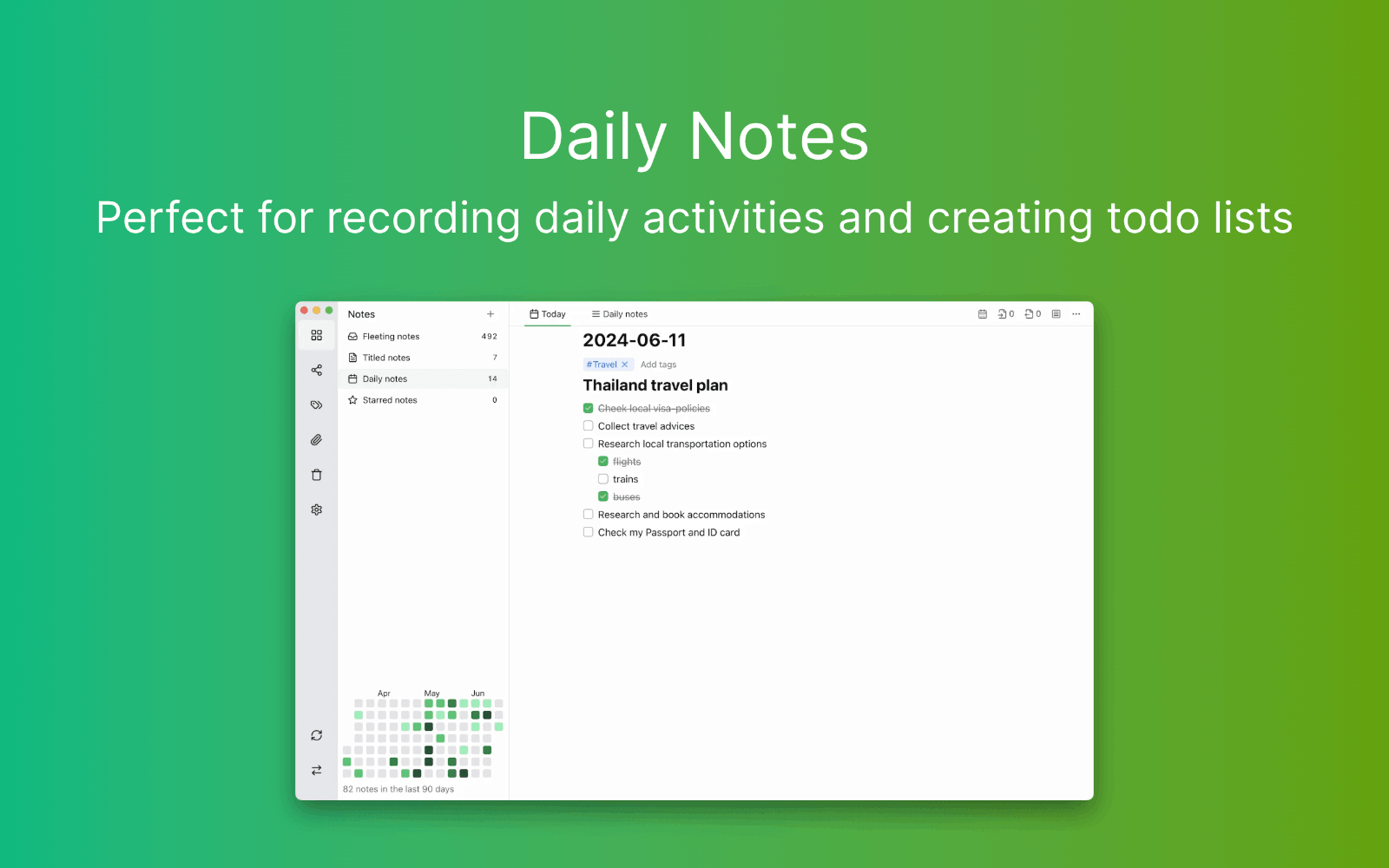Click the 'Apr' month label in heatmap
The width and height of the screenshot is (1389, 868).
click(384, 694)
